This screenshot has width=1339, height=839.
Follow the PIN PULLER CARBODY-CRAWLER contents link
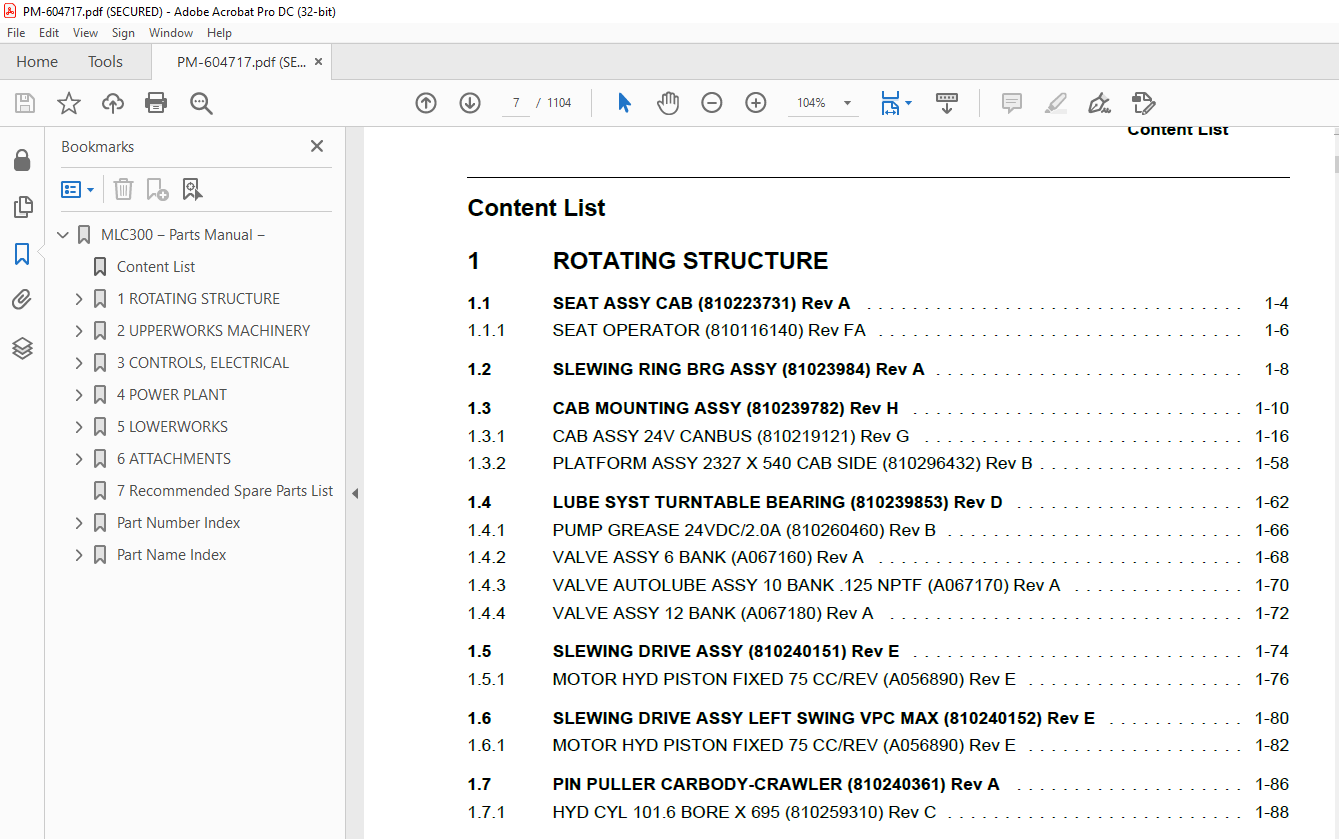[x=776, y=784]
